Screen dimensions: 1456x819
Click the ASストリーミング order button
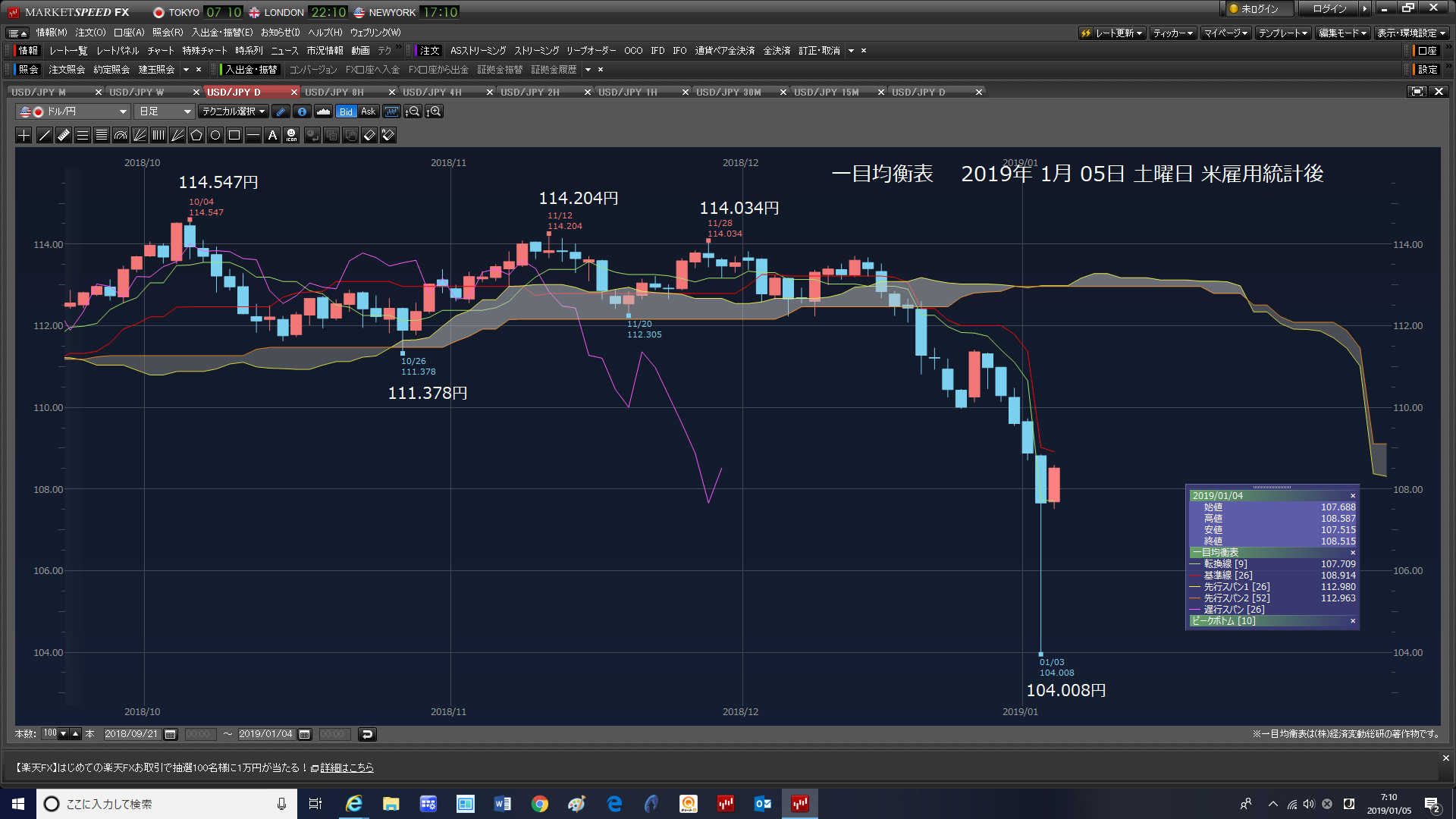coord(478,51)
